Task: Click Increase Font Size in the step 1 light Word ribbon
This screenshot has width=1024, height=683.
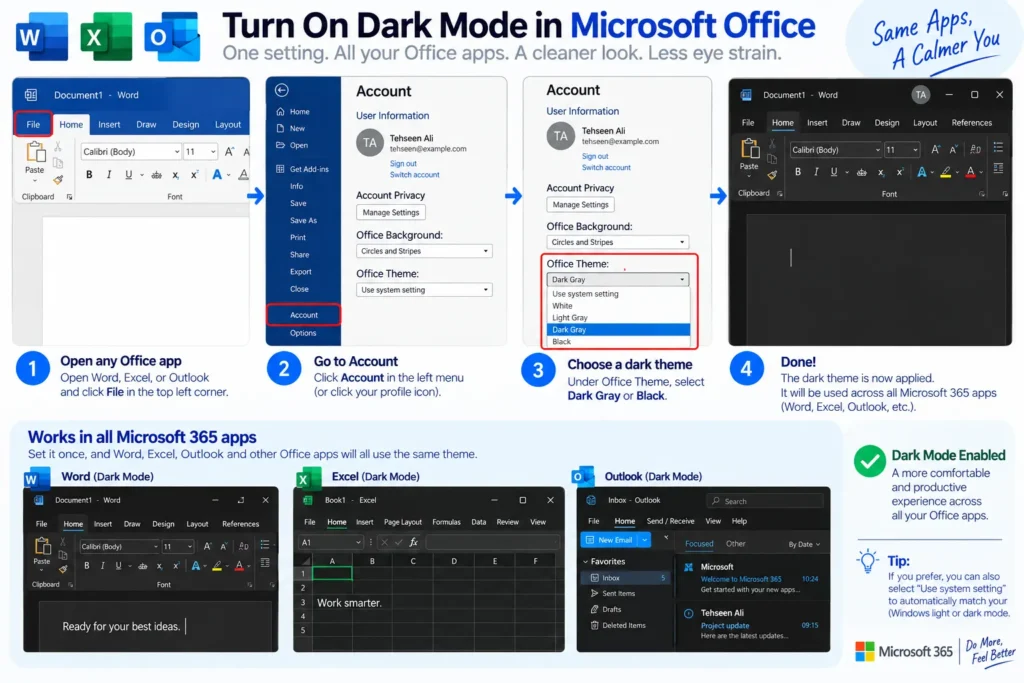Action: pyautogui.click(x=229, y=151)
